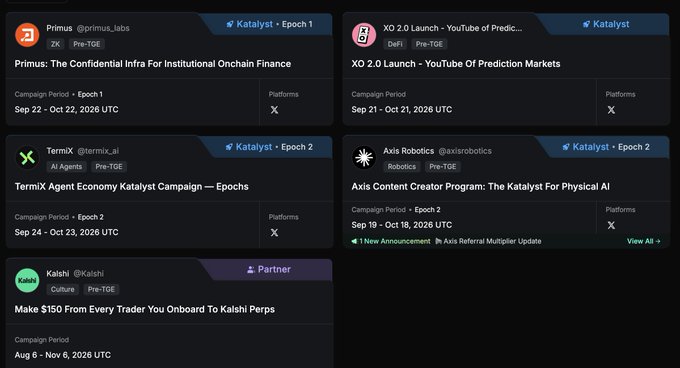Image resolution: width=680 pixels, height=368 pixels.
Task: Click Epoch 2 beside Campaign Period on TermiX
Action: 91,217
